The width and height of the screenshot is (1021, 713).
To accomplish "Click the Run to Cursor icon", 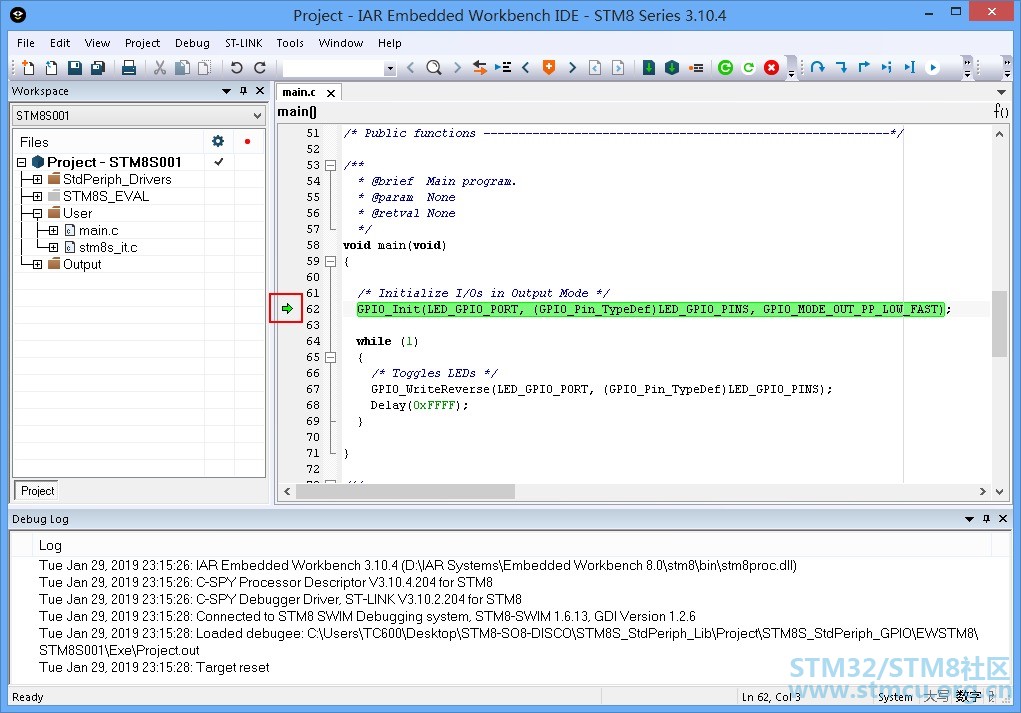I will pos(910,67).
